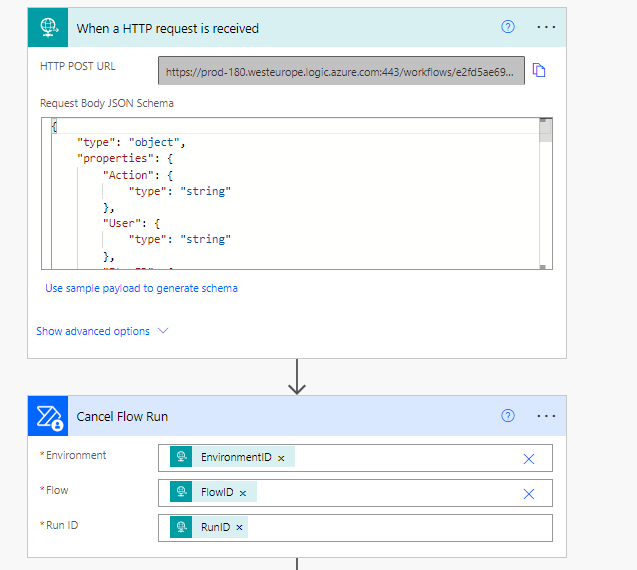The width and height of the screenshot is (637, 570).
Task: Open the HTTP trigger ellipsis menu
Action: [x=545, y=27]
